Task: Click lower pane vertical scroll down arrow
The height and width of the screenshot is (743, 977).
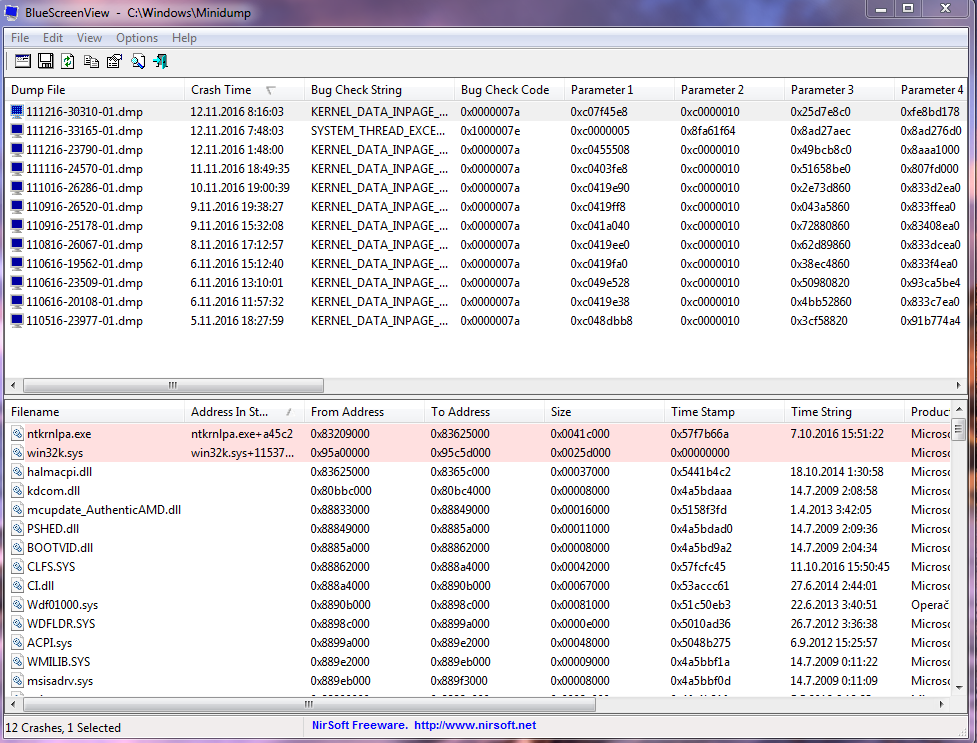Action: pyautogui.click(x=959, y=688)
